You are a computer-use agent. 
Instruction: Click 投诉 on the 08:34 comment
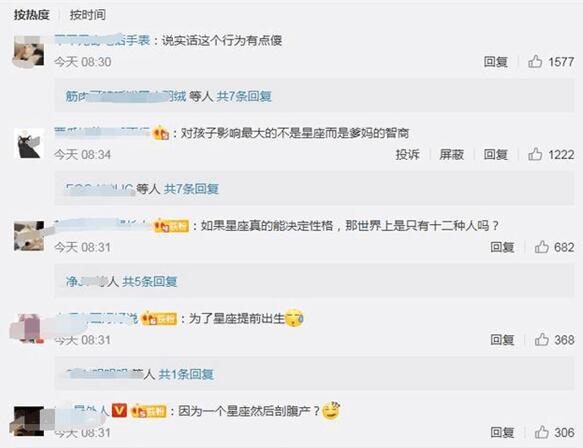click(x=408, y=154)
